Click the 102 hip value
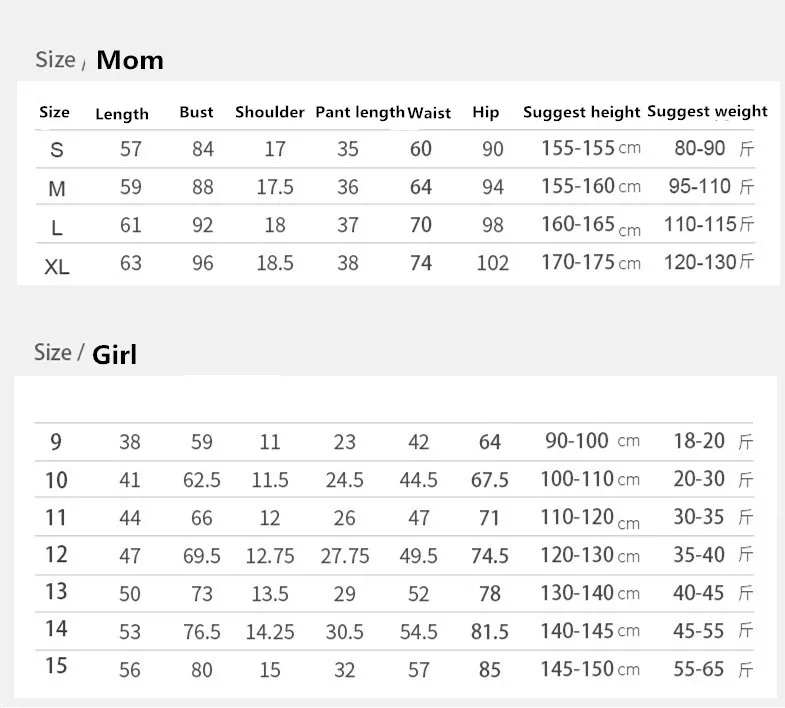This screenshot has height=708, width=785. 493,263
